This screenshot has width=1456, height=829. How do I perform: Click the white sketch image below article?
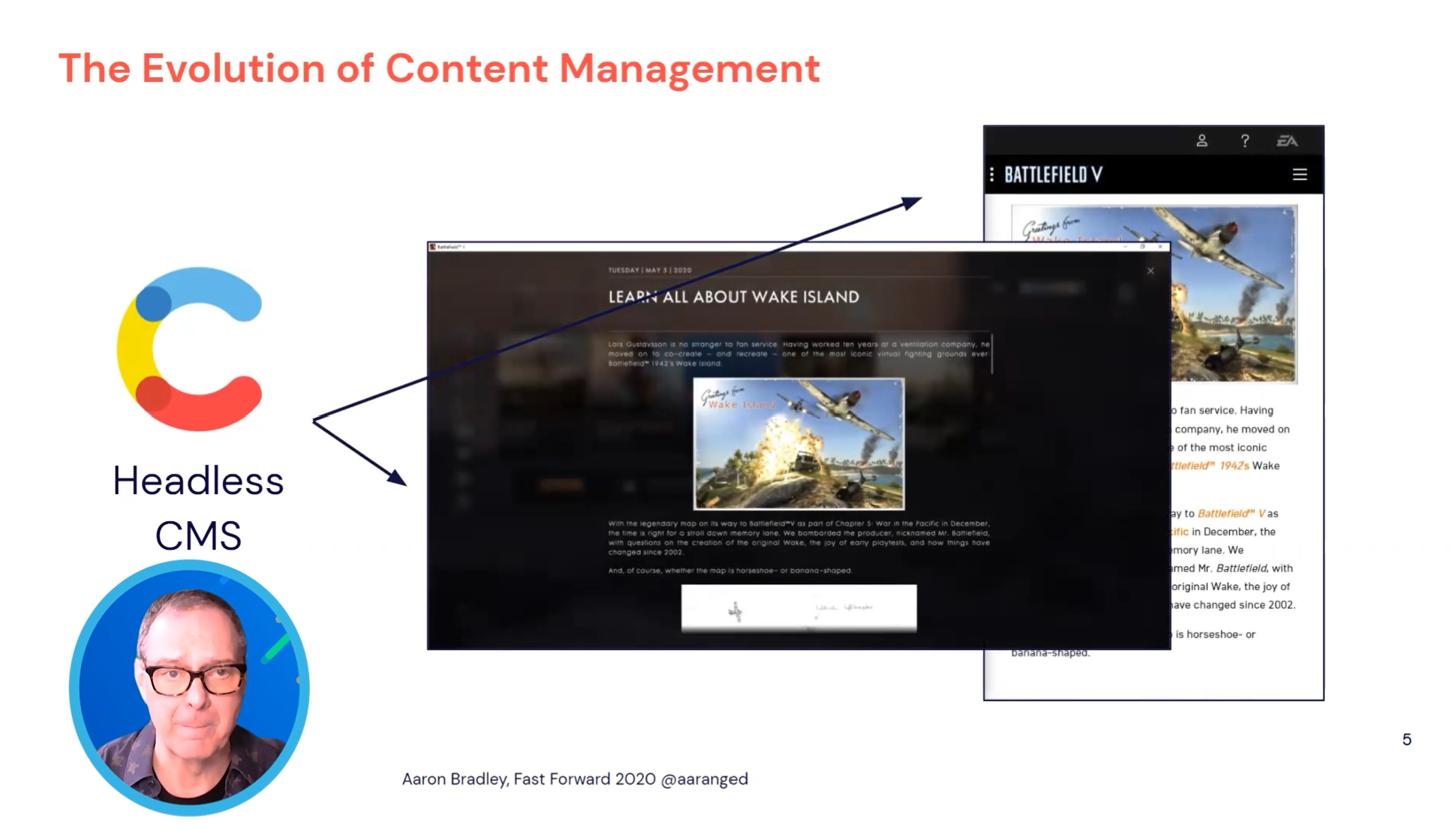click(x=799, y=607)
